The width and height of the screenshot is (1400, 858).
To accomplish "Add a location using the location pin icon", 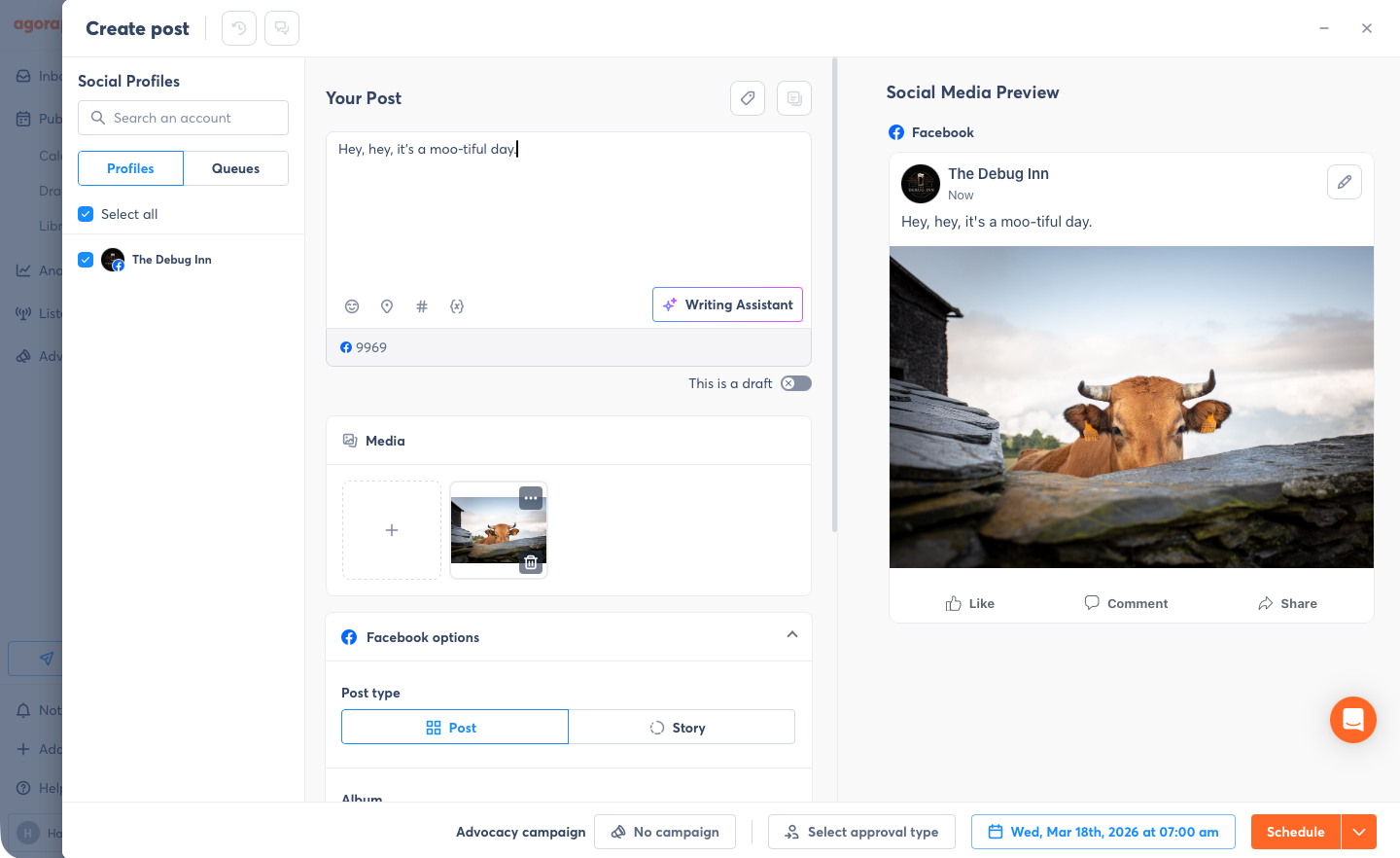I will 387,305.
